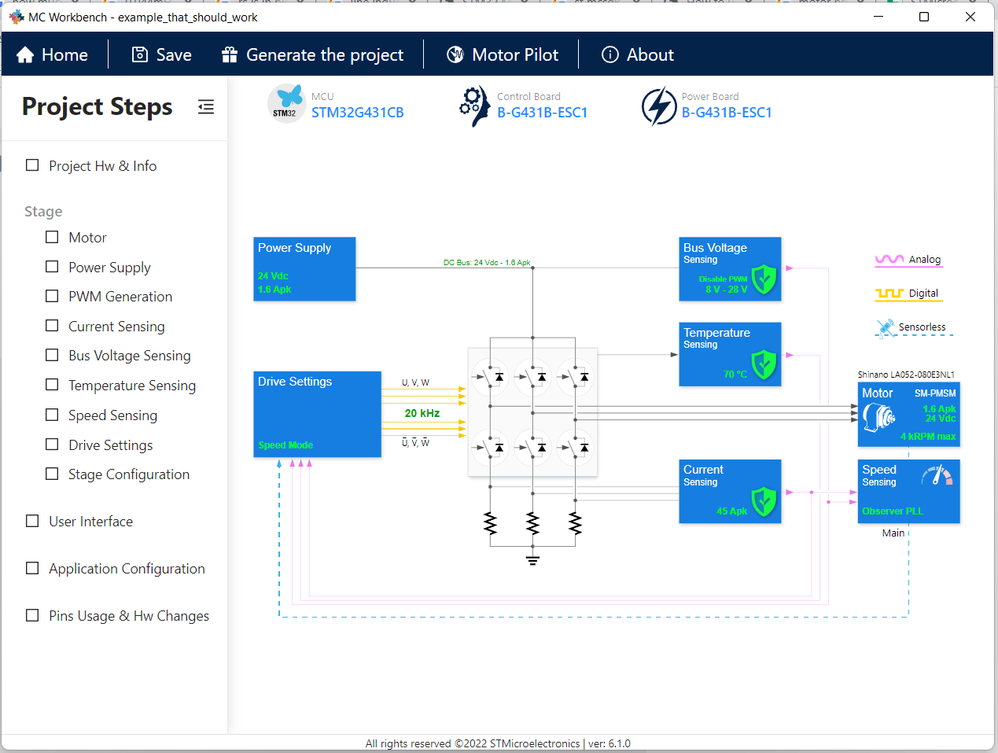Select Stage Configuration step label

click(129, 474)
